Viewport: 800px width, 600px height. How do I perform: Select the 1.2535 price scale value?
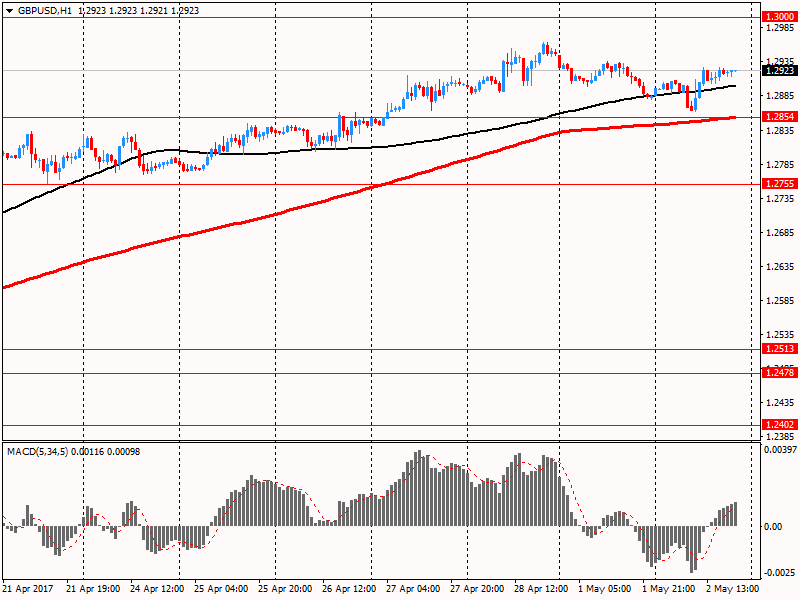781,335
